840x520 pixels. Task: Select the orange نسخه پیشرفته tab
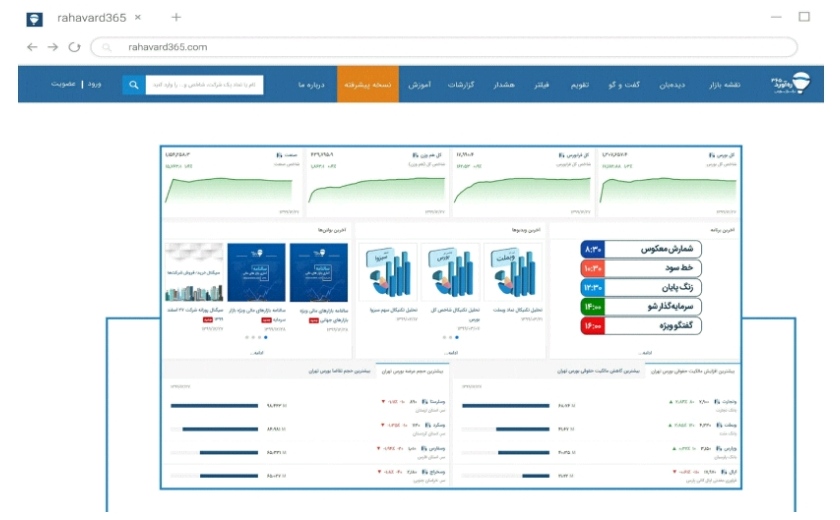pyautogui.click(x=367, y=85)
